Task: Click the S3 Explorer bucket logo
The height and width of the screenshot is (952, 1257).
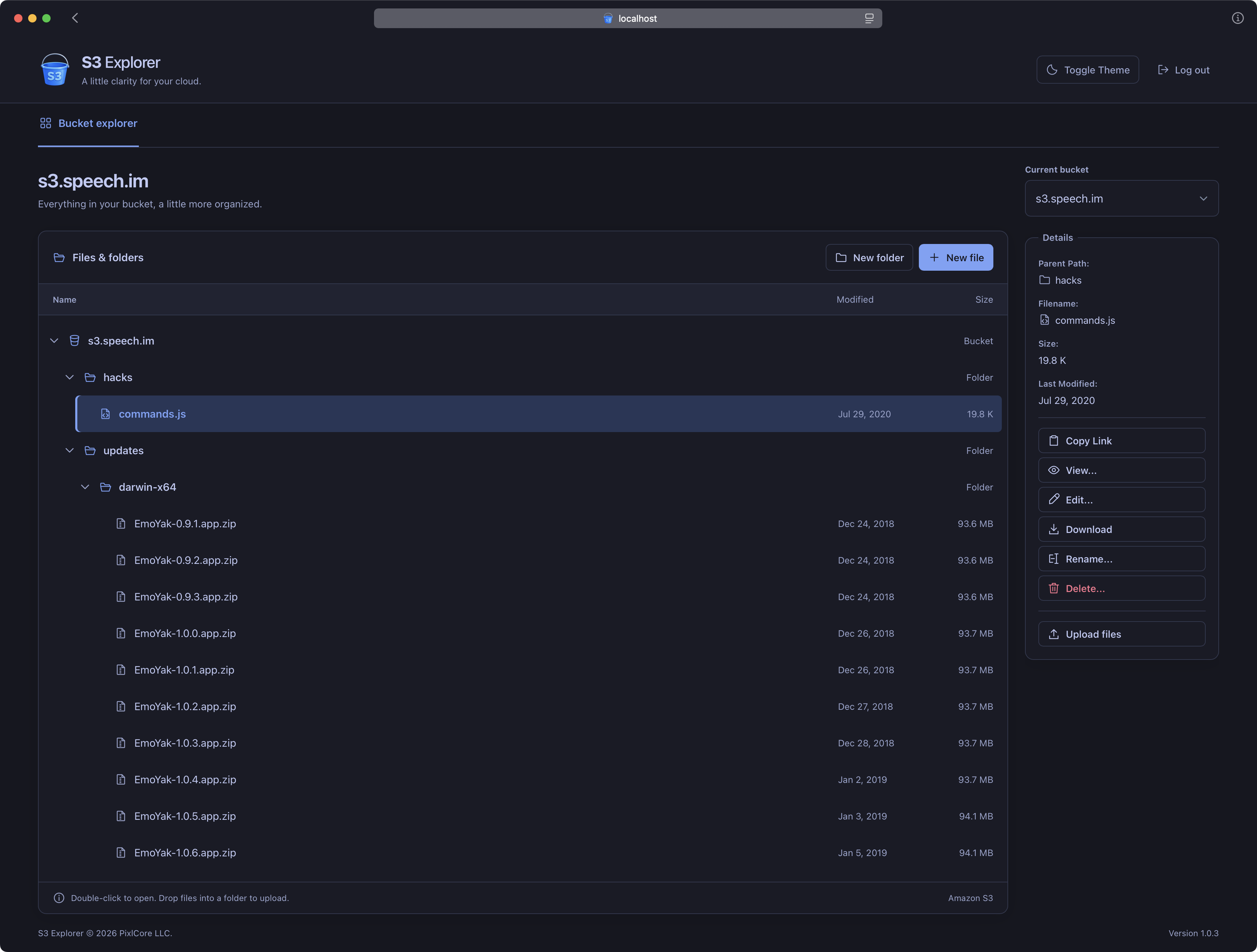Action: [55, 69]
